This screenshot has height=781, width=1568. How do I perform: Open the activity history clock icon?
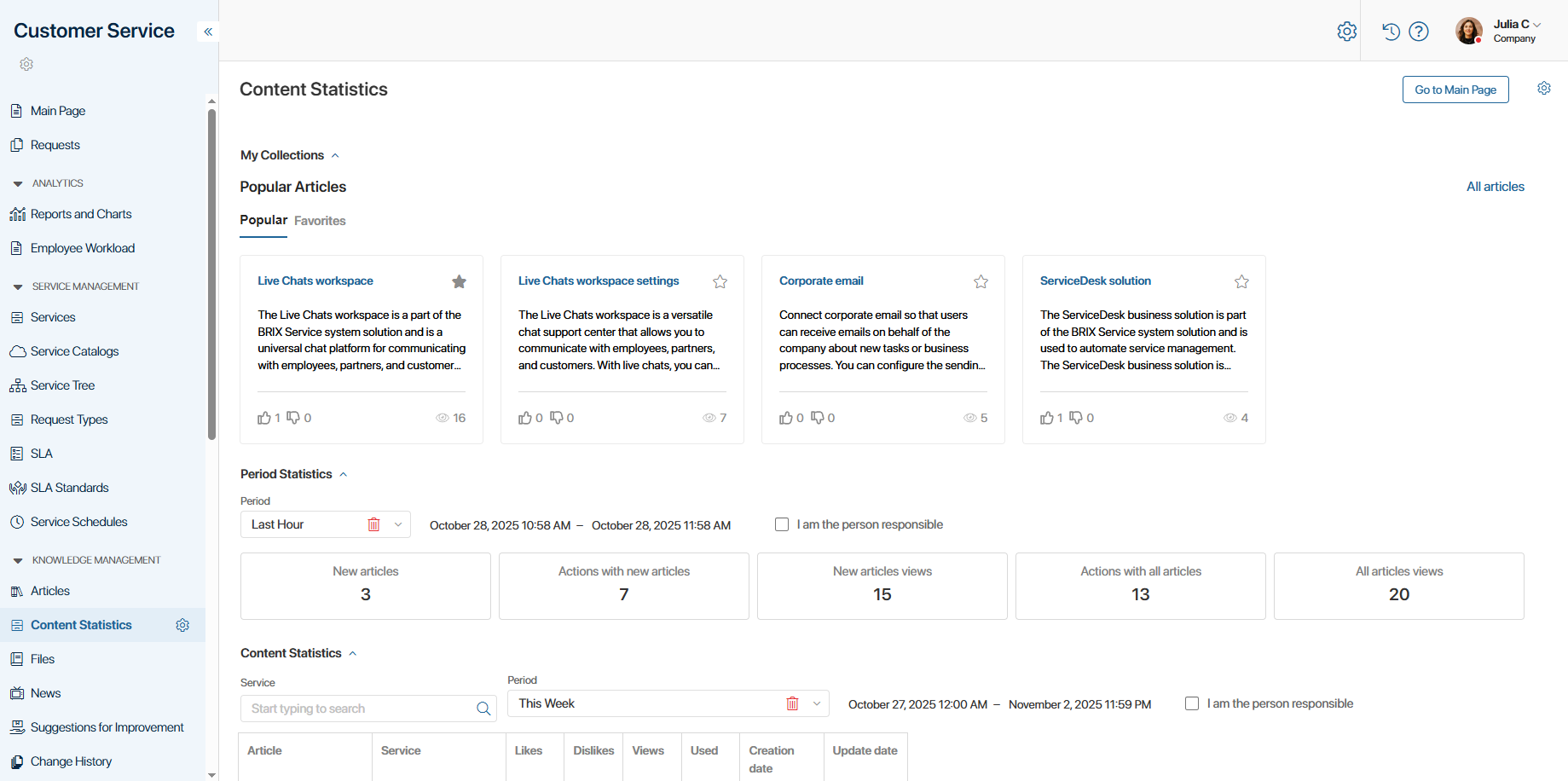[1391, 32]
